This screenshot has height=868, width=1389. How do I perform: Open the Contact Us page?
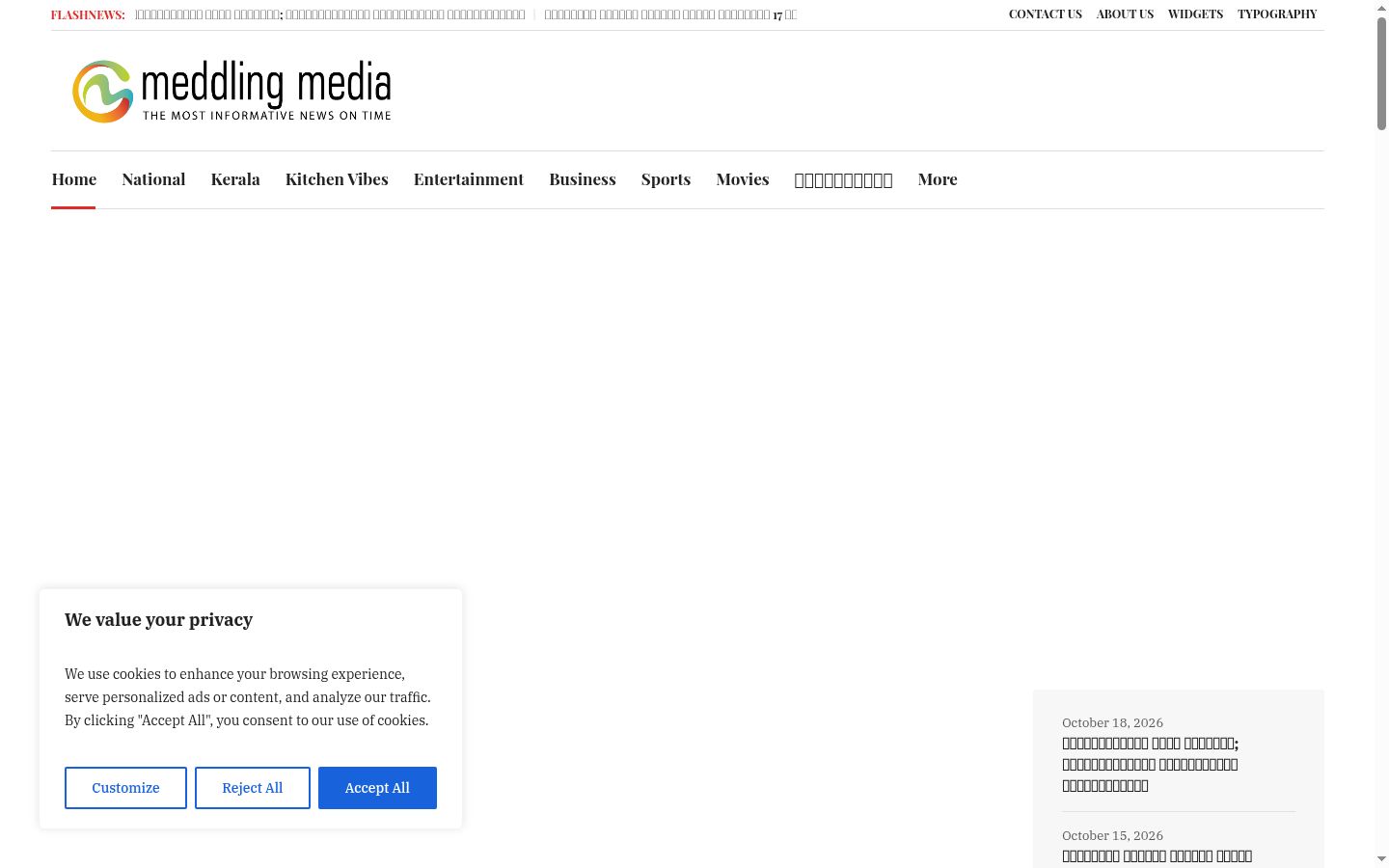(x=1046, y=14)
